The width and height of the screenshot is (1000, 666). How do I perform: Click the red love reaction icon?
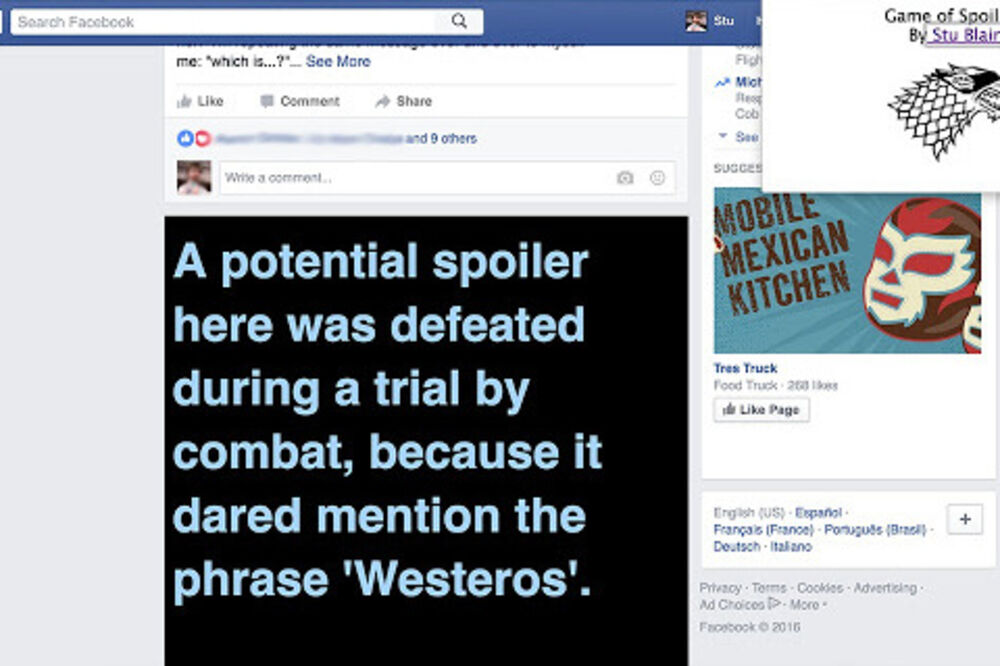(203, 138)
